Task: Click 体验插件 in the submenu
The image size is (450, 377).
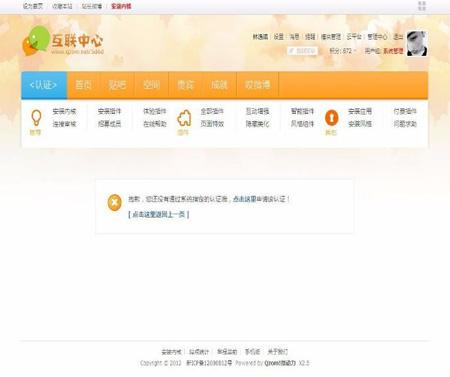Action: pyautogui.click(x=155, y=111)
